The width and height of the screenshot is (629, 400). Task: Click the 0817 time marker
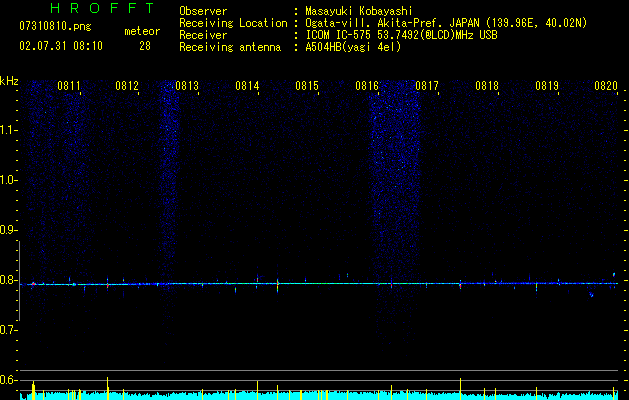coord(427,86)
